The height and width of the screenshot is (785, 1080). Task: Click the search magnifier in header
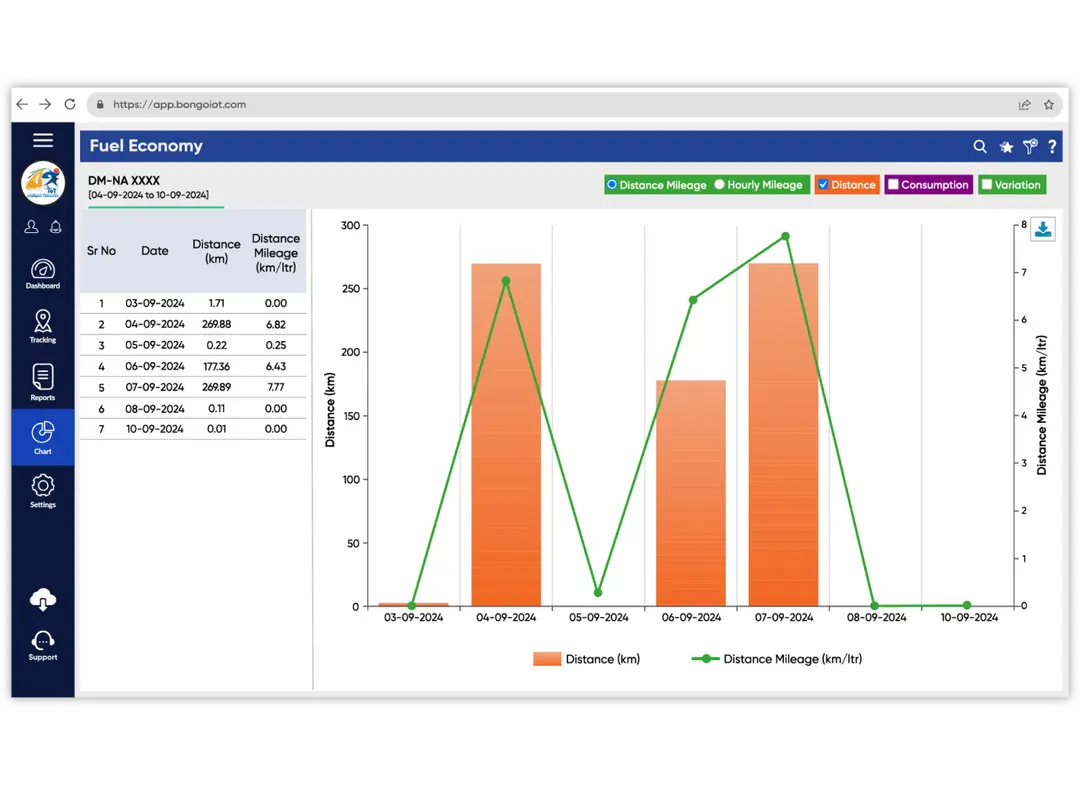[x=980, y=147]
